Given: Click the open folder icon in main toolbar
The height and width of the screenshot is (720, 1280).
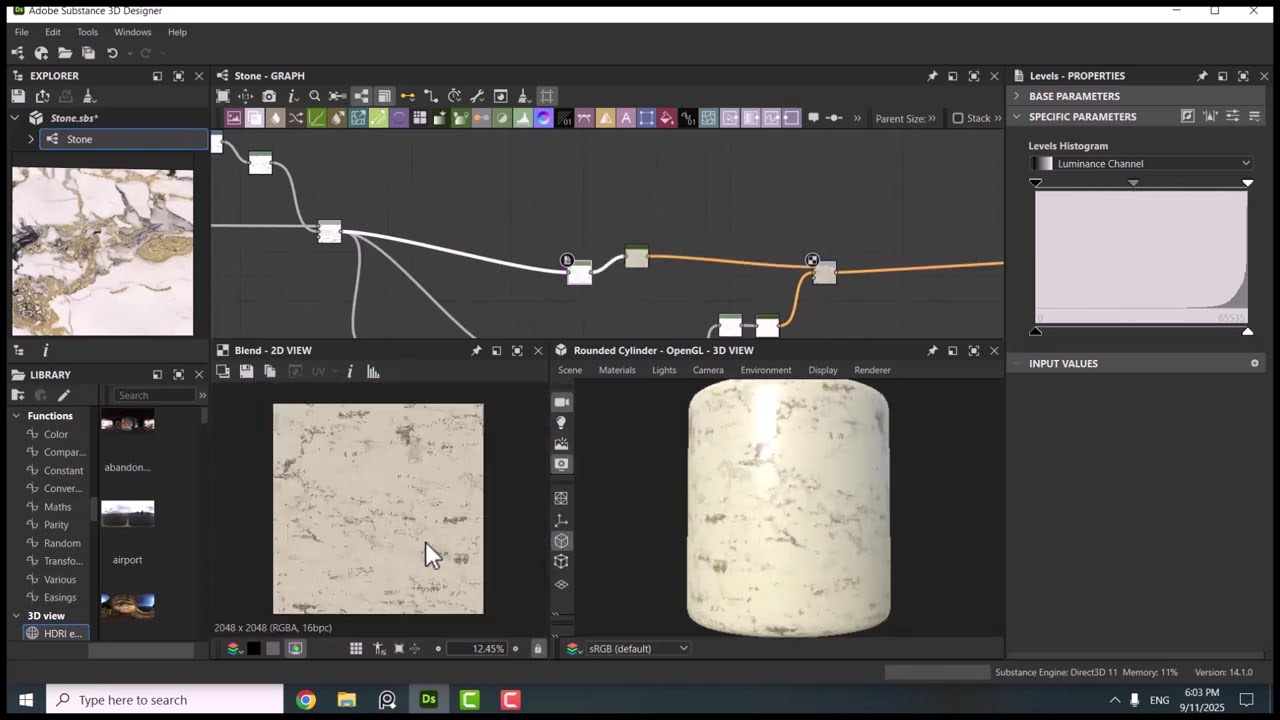Looking at the screenshot, I should pyautogui.click(x=65, y=53).
